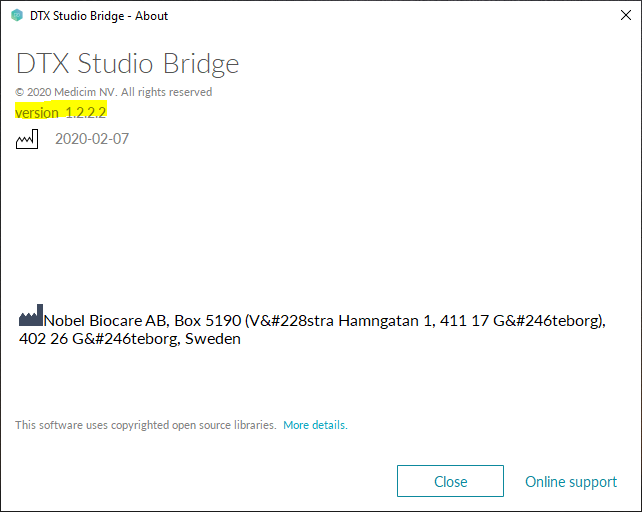Close the About window with the X
The height and width of the screenshot is (512, 642).
[618, 16]
